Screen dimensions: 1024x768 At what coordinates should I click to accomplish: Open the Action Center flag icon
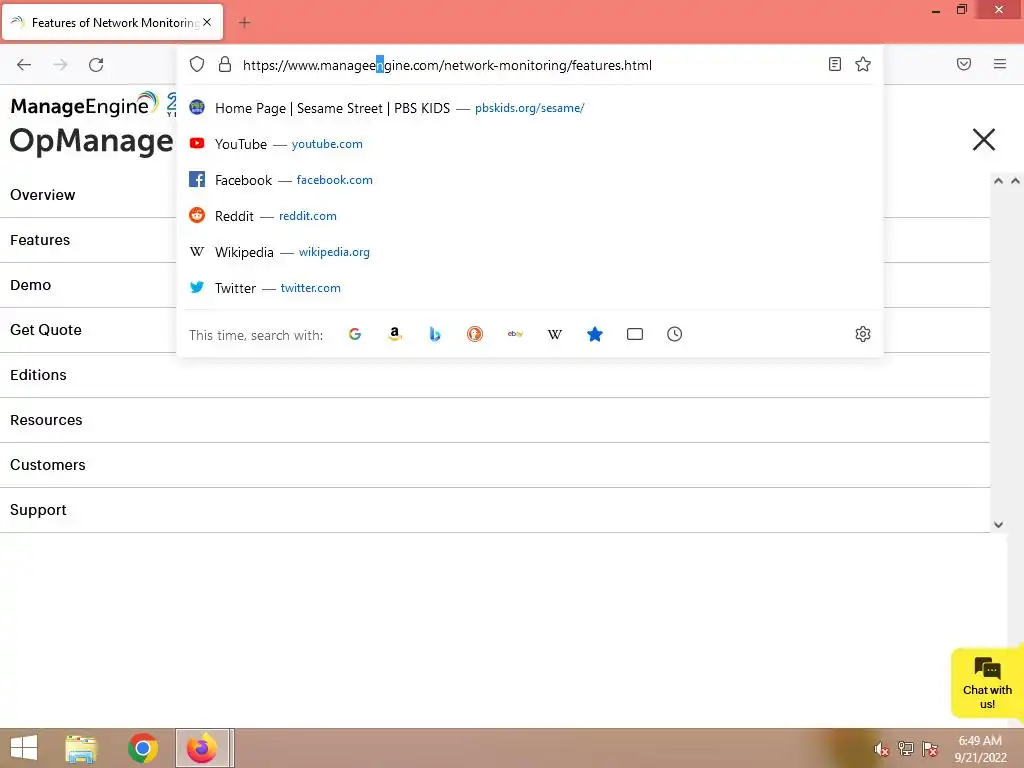coord(930,748)
